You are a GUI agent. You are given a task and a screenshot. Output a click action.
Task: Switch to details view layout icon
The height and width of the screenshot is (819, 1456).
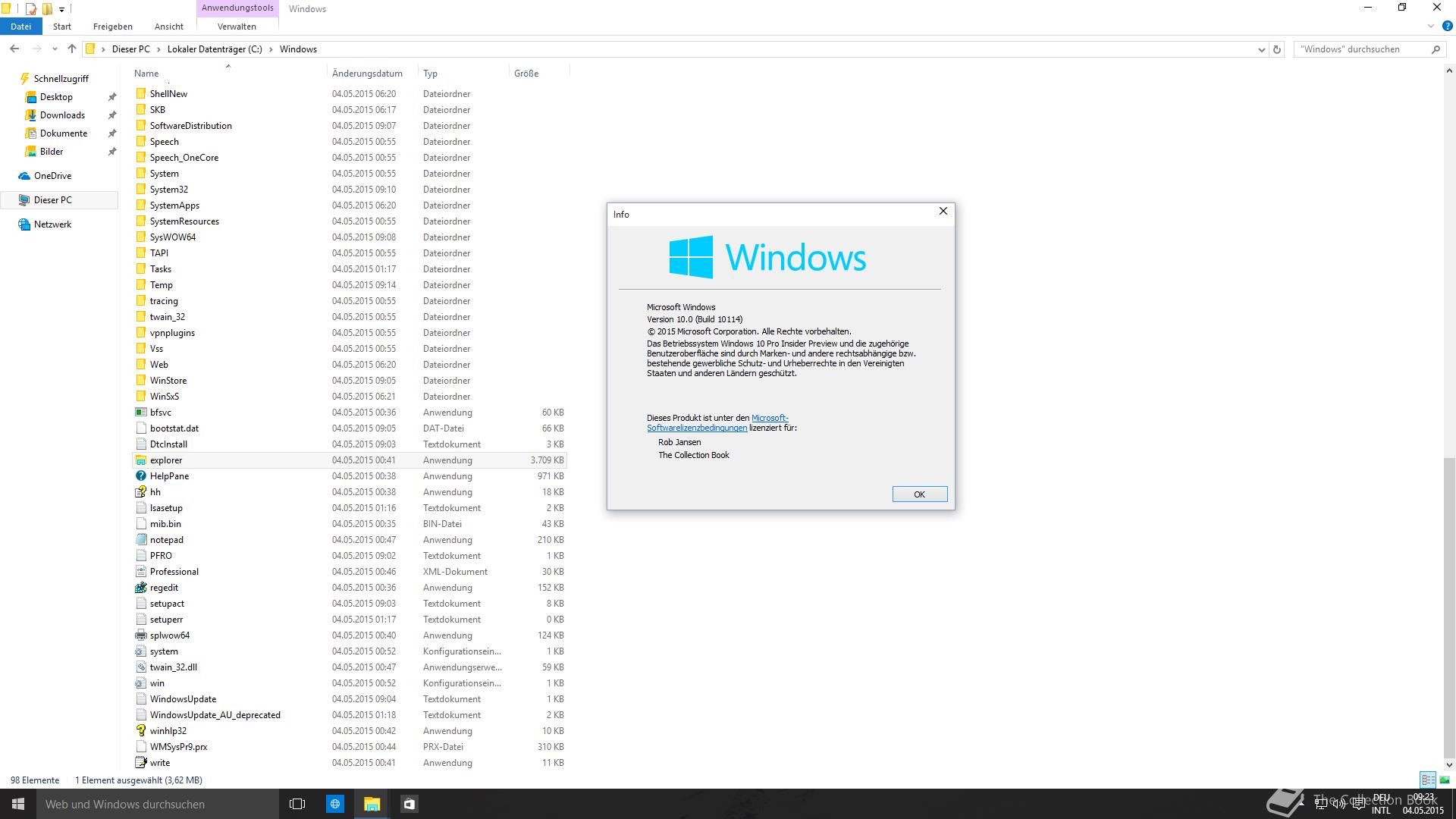tap(1428, 780)
